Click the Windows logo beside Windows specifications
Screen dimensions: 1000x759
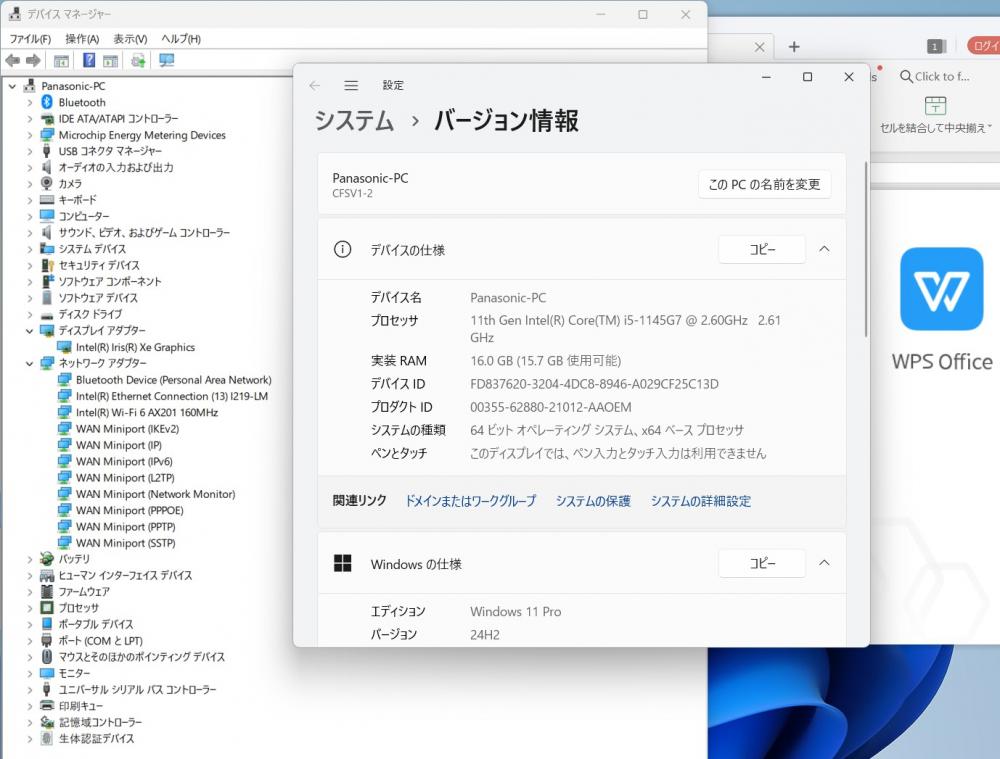click(342, 563)
